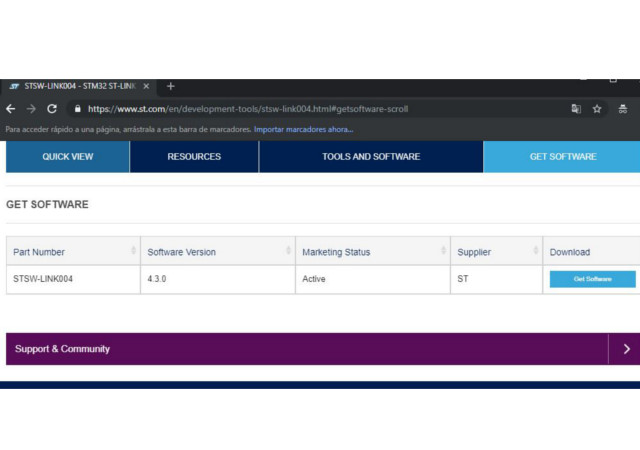Image resolution: width=640 pixels, height=450 pixels.
Task: Select the GET SOFTWARE tab
Action: [x=562, y=157]
